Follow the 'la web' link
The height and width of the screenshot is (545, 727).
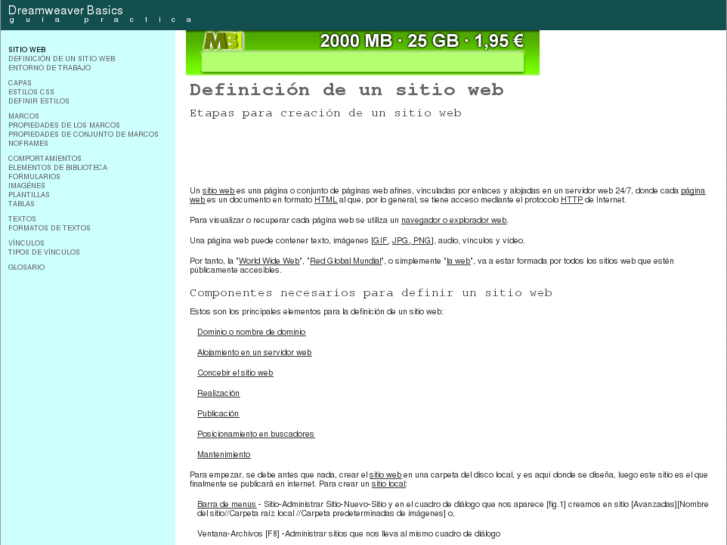(x=458, y=261)
